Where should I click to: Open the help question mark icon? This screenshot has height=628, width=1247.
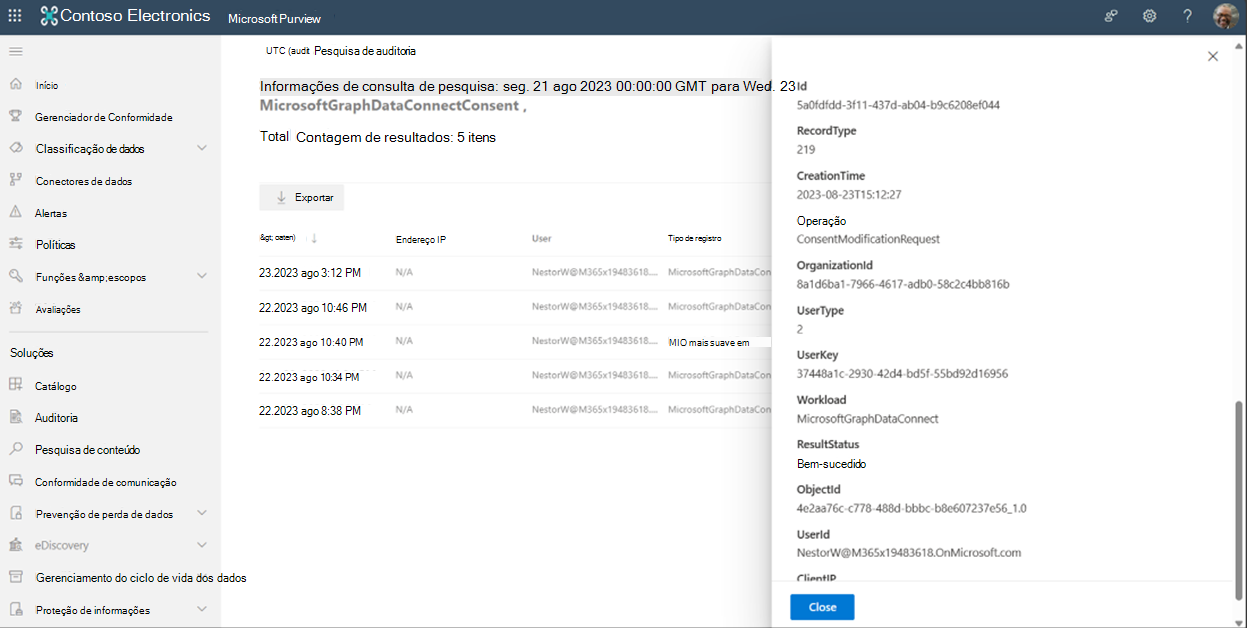pyautogui.click(x=1187, y=16)
